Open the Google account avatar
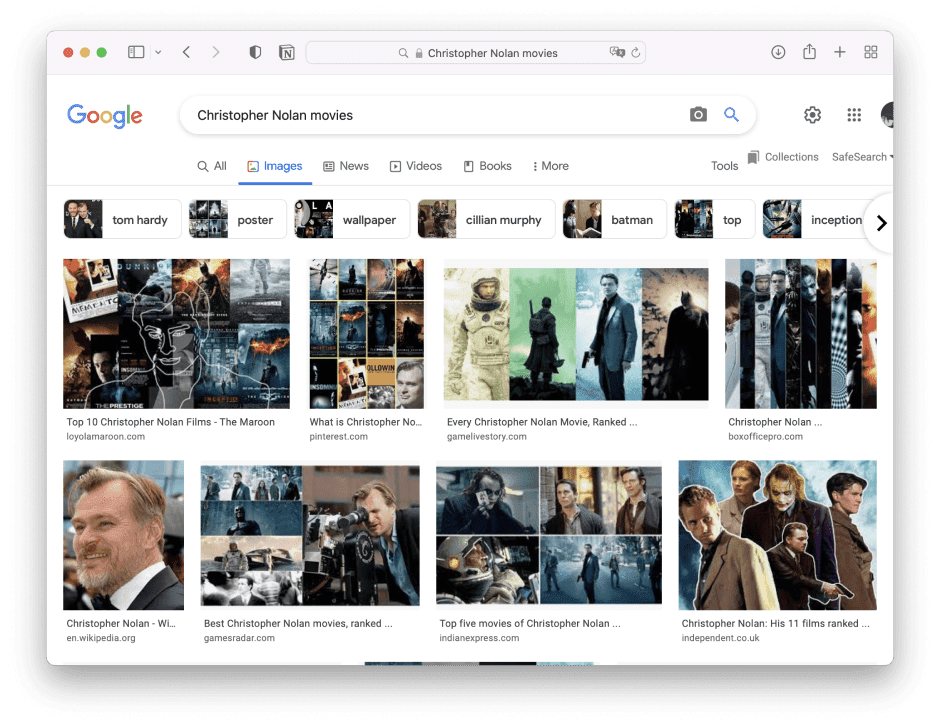 point(887,115)
